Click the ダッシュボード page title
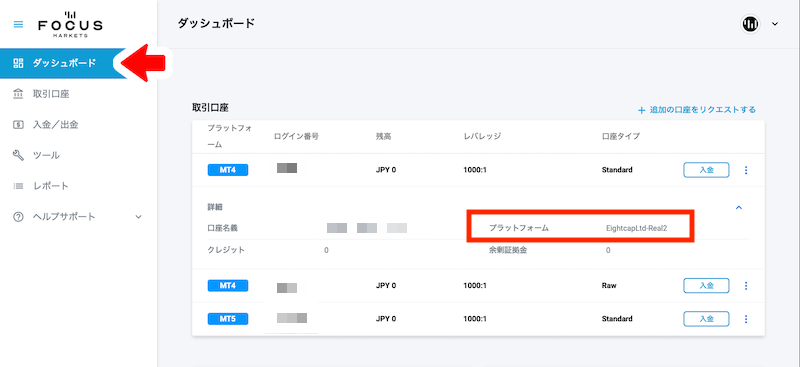800x367 pixels. coord(216,23)
